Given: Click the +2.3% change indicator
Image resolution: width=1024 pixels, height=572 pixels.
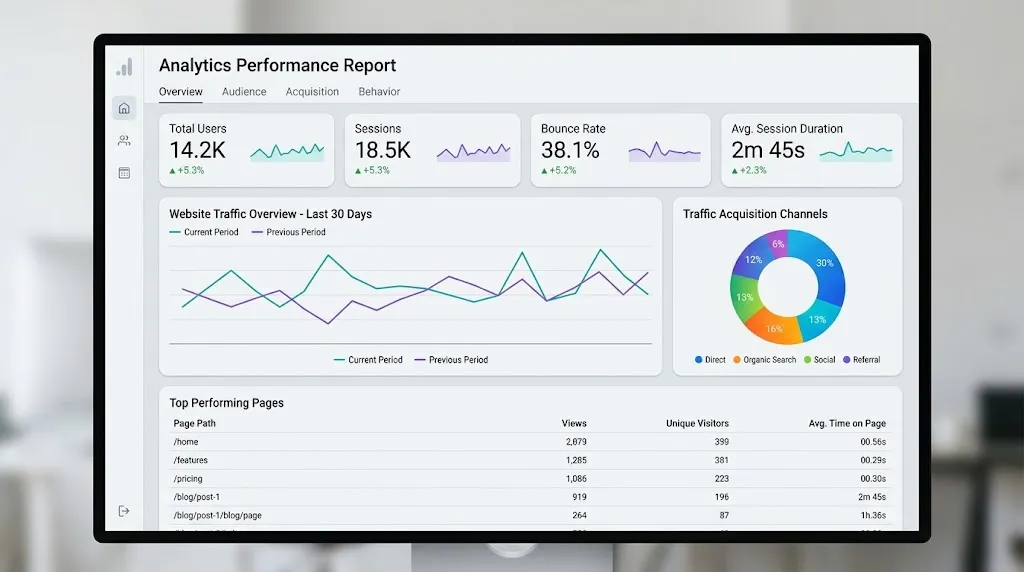Looking at the screenshot, I should (749, 170).
